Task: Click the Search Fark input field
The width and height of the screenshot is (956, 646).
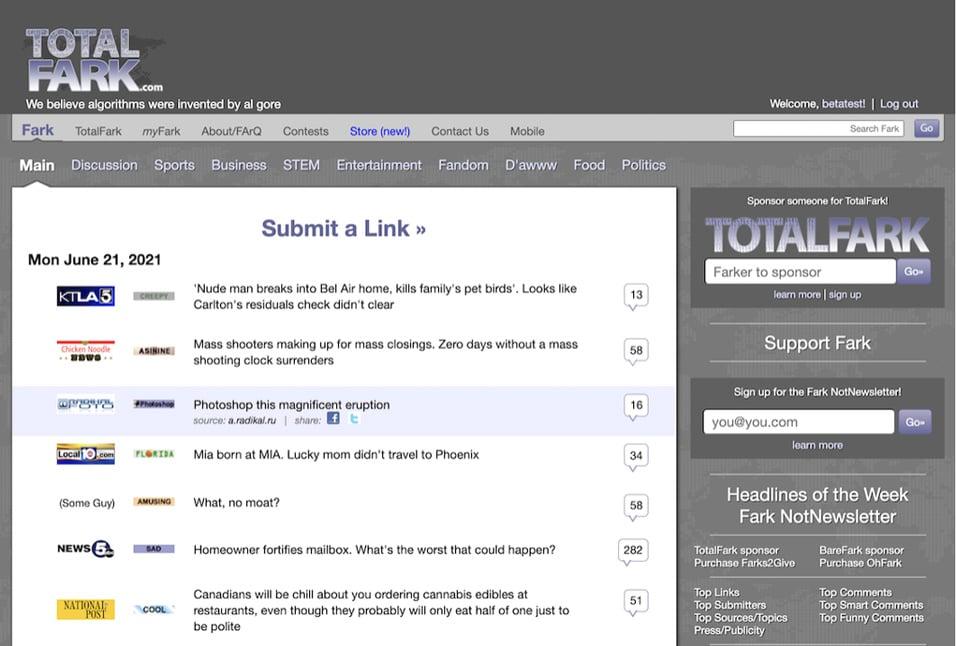Action: 818,129
